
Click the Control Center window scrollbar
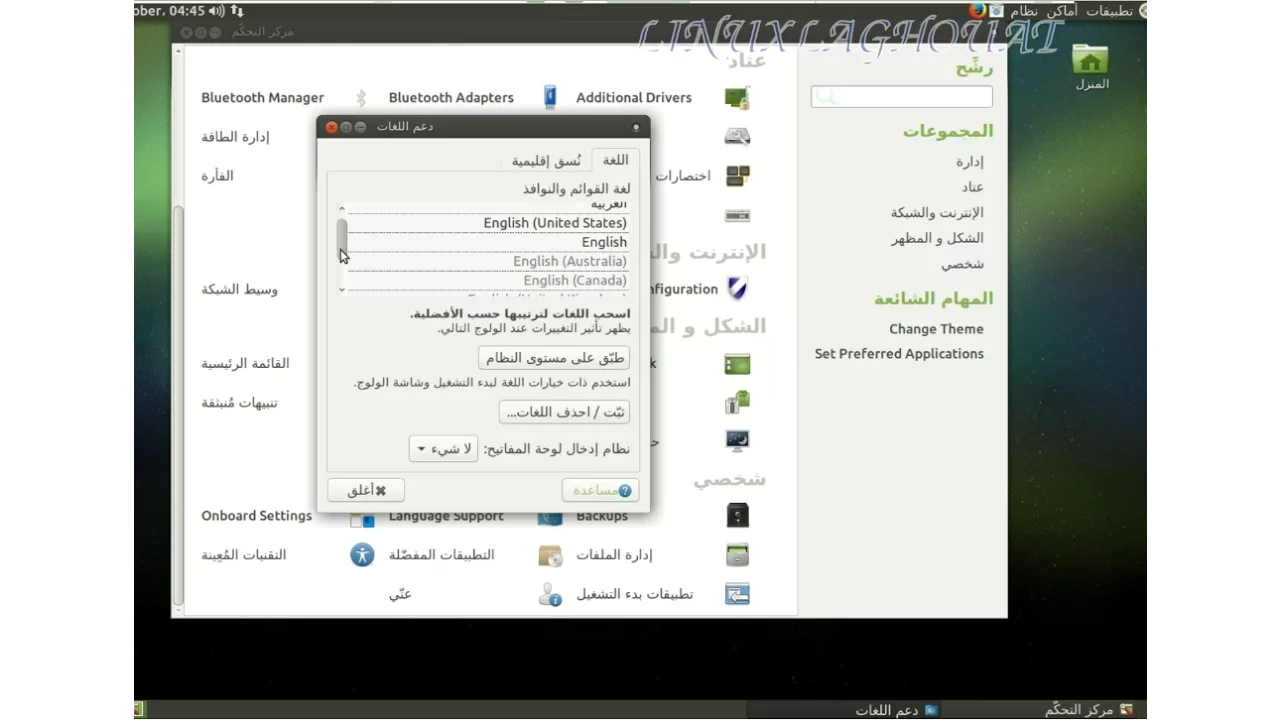tap(178, 405)
